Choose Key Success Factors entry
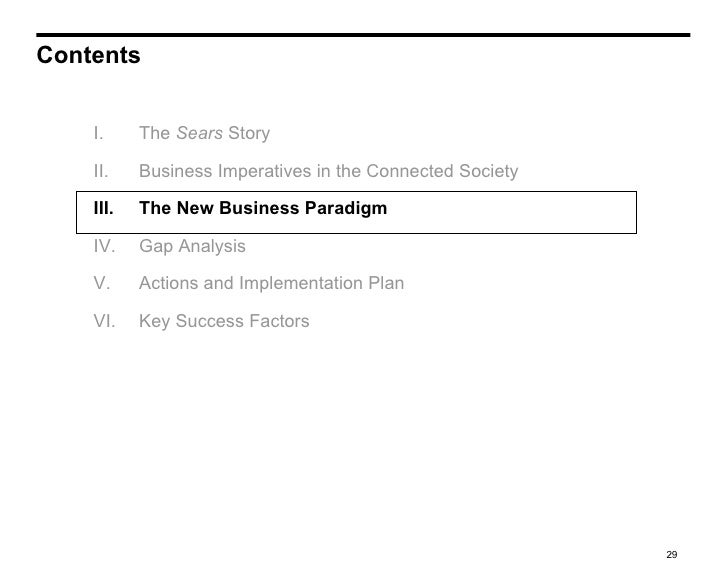Viewport: 728px width, 568px height. click(224, 321)
